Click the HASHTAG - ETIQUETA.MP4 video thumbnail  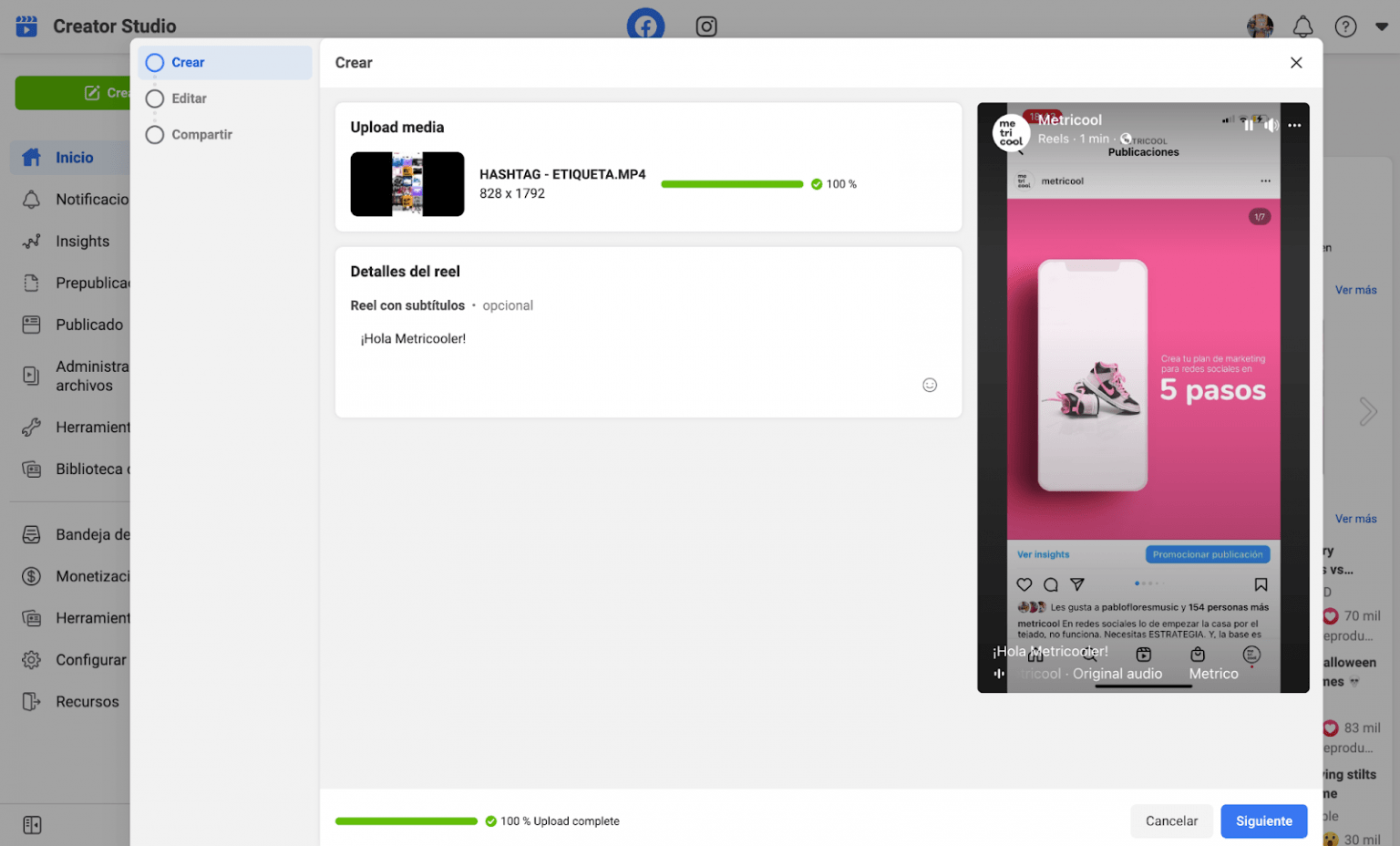point(407,184)
